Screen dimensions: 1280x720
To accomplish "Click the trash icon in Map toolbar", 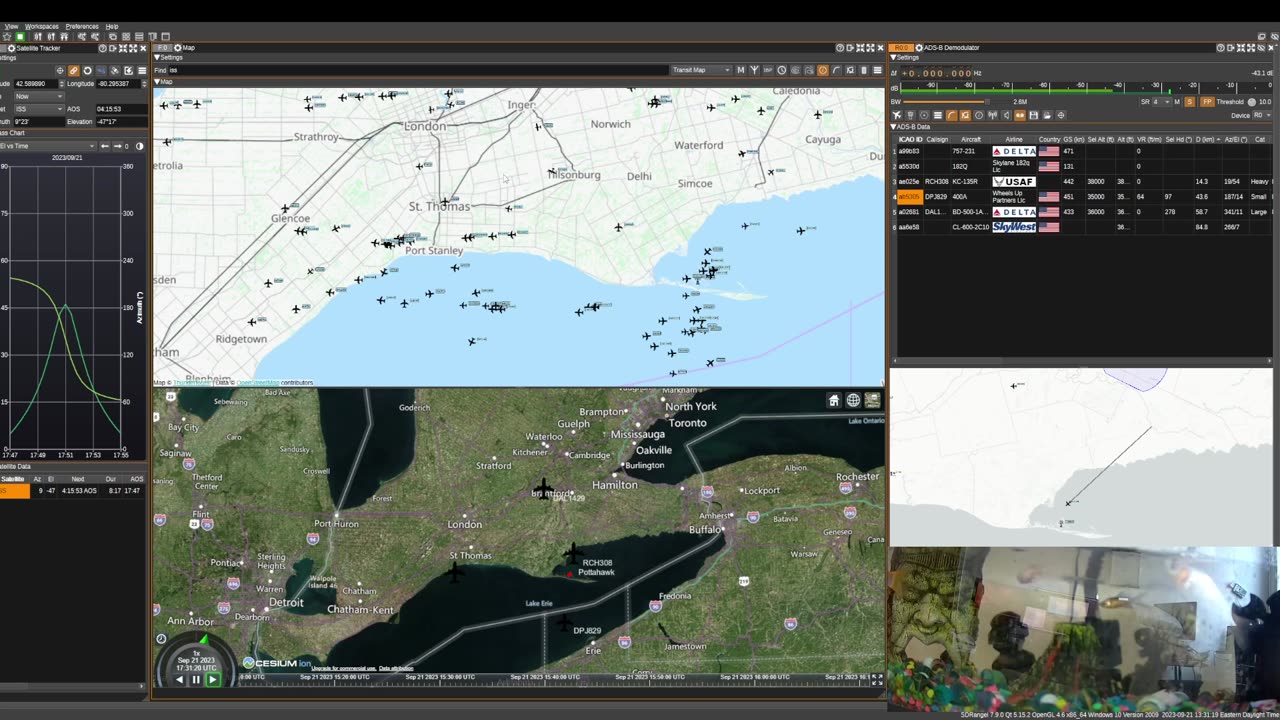I will click(x=864, y=70).
